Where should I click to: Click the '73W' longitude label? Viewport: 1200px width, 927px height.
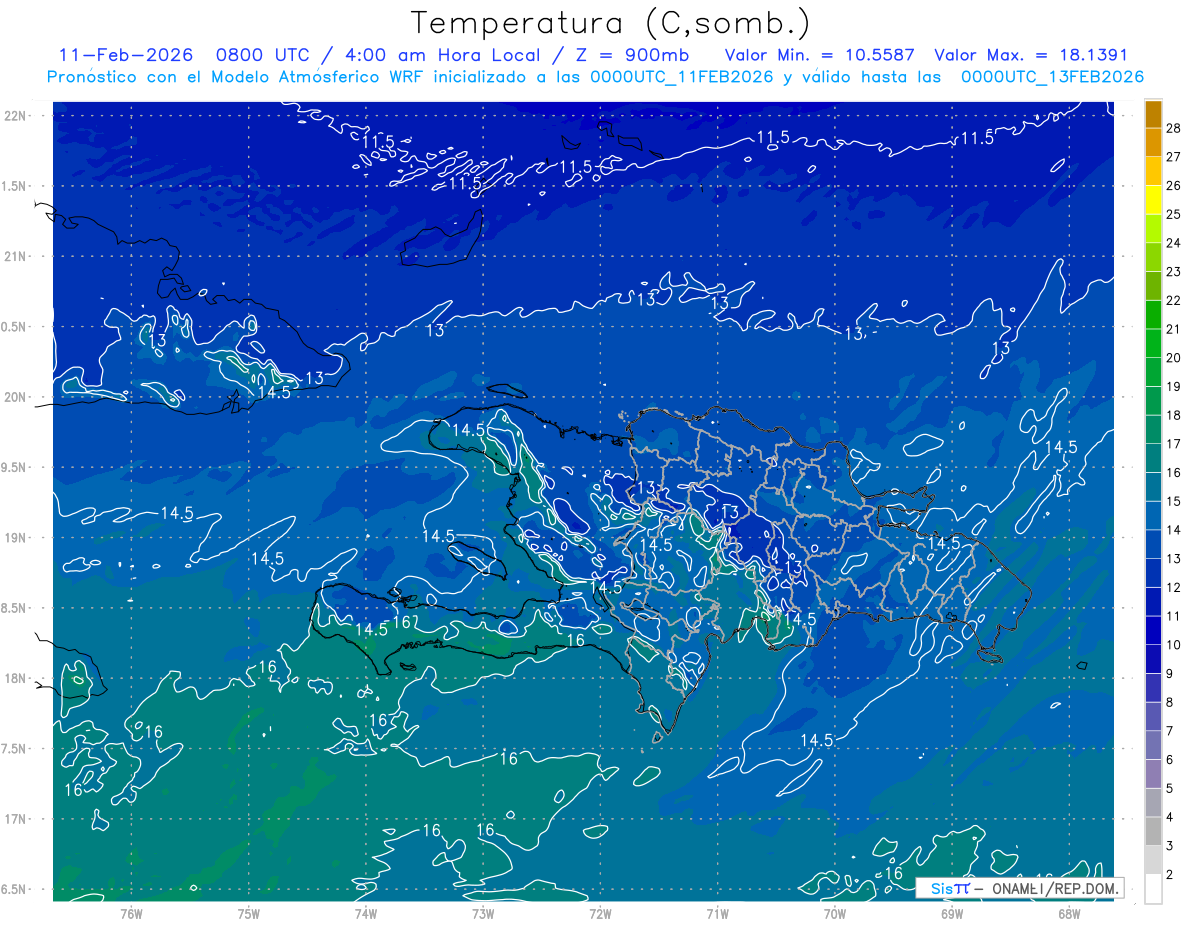click(x=483, y=912)
